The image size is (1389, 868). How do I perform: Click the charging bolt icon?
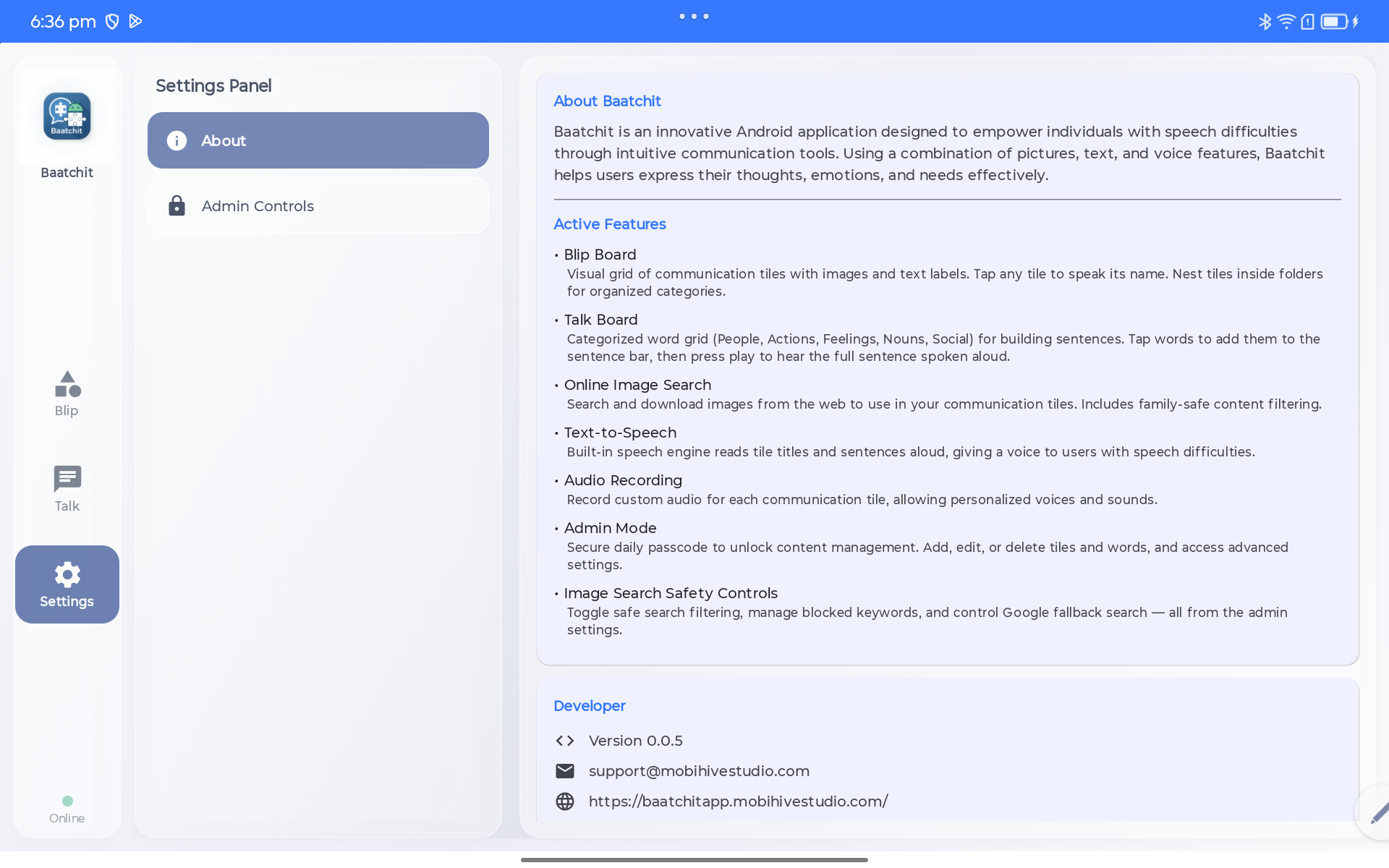point(1356,22)
